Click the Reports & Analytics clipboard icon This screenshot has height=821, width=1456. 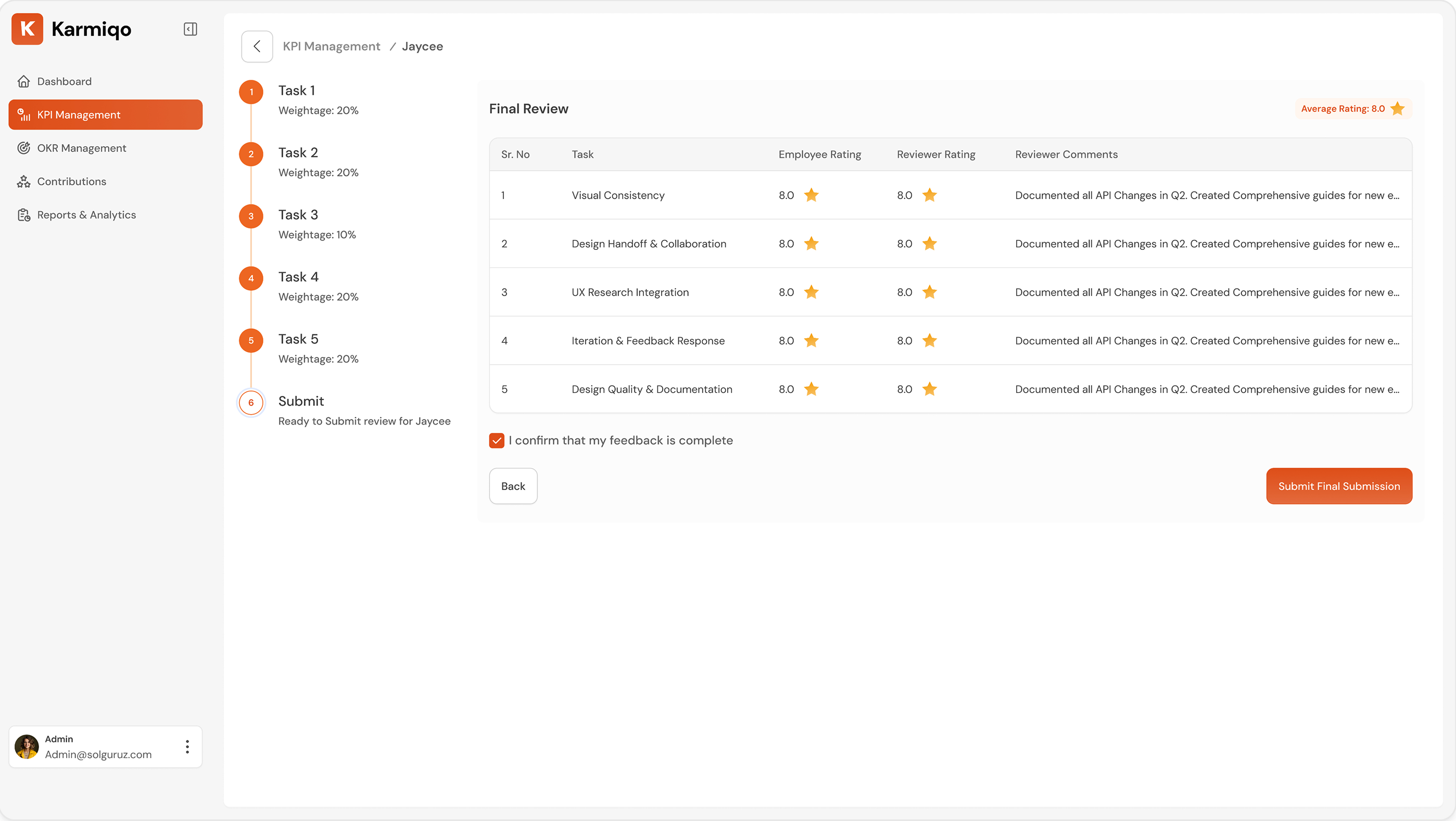click(x=23, y=215)
